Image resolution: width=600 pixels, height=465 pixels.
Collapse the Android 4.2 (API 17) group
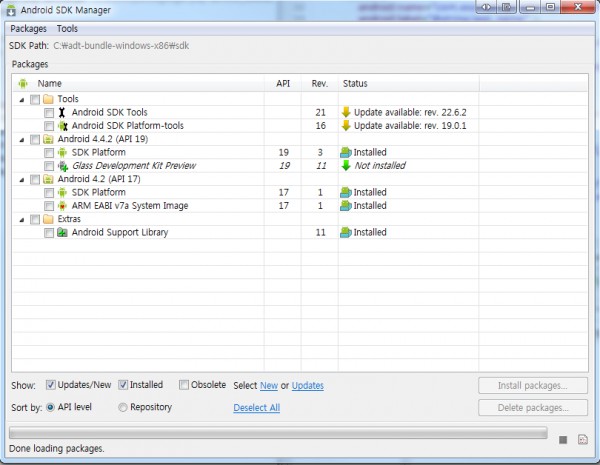click(x=22, y=180)
